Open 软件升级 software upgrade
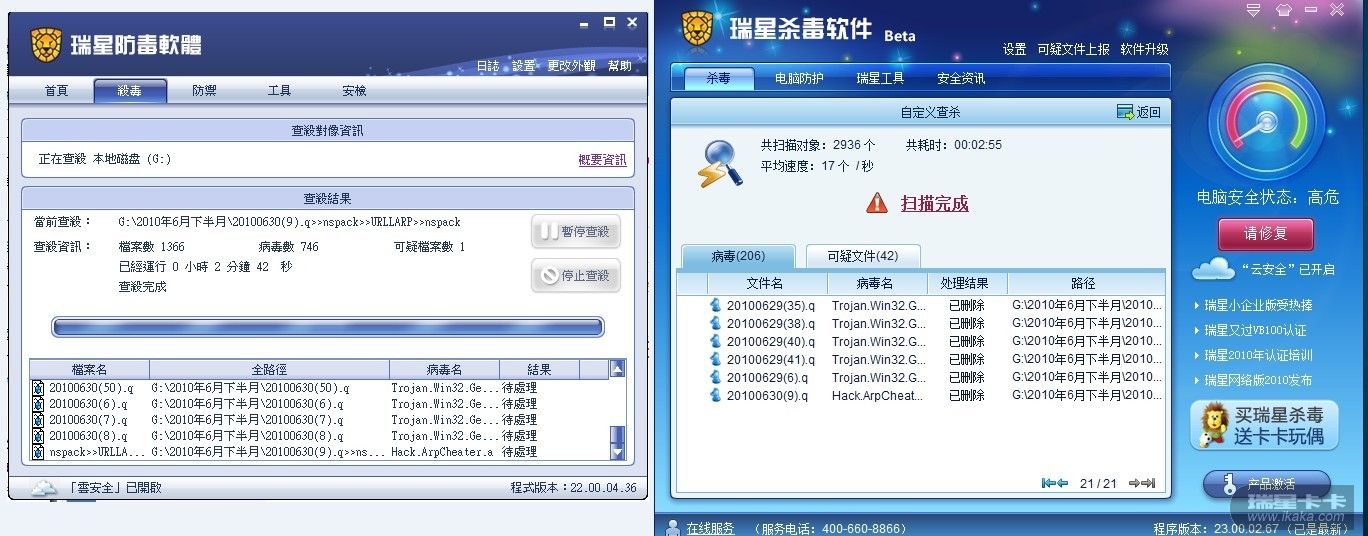This screenshot has width=1368, height=536. point(1144,49)
